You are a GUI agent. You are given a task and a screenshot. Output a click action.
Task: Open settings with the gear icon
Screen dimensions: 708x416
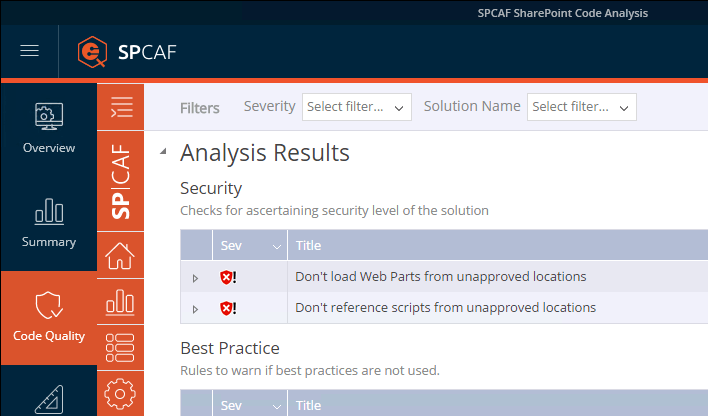(x=121, y=394)
